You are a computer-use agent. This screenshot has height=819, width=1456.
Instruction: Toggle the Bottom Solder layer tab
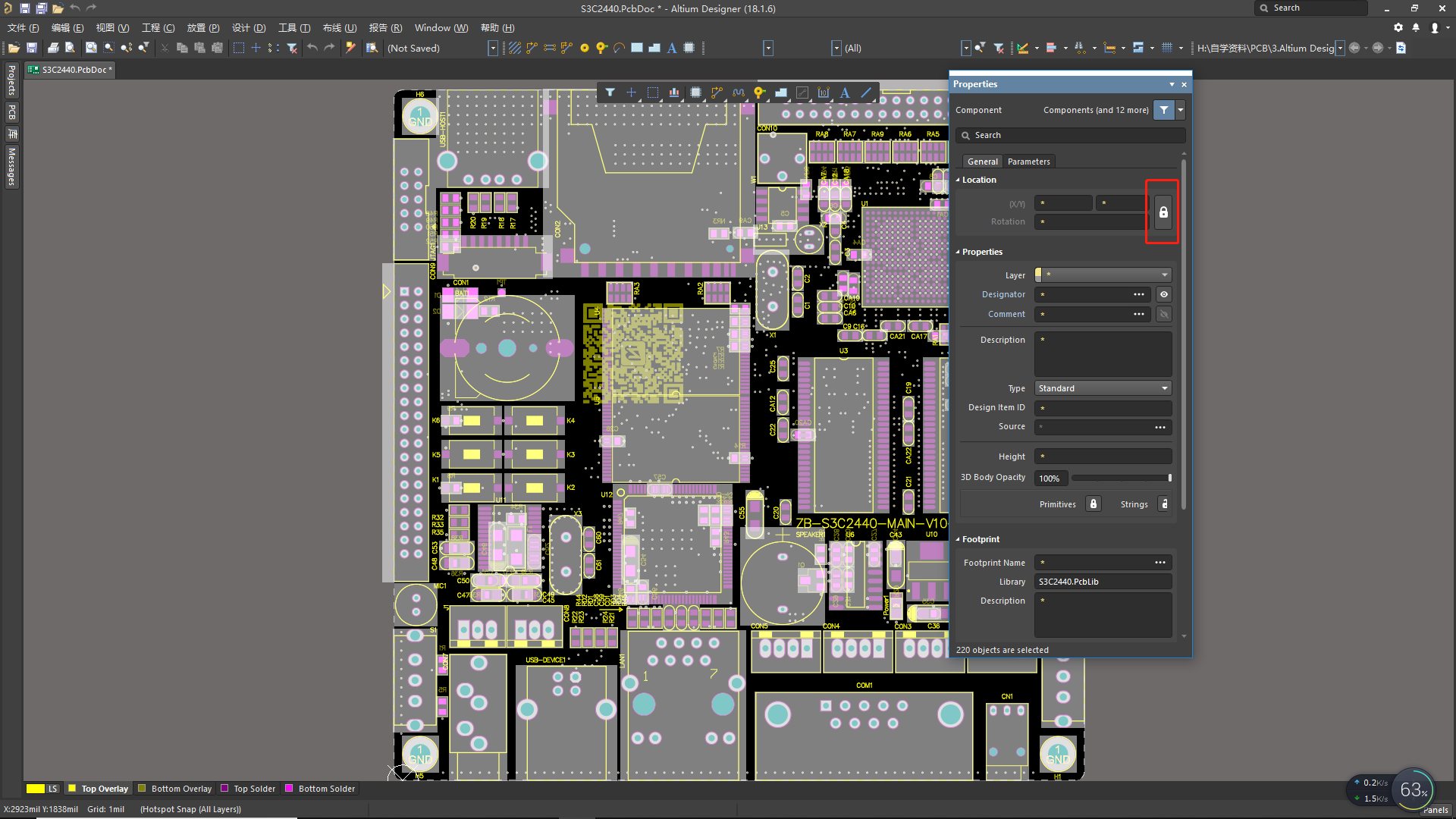point(320,789)
